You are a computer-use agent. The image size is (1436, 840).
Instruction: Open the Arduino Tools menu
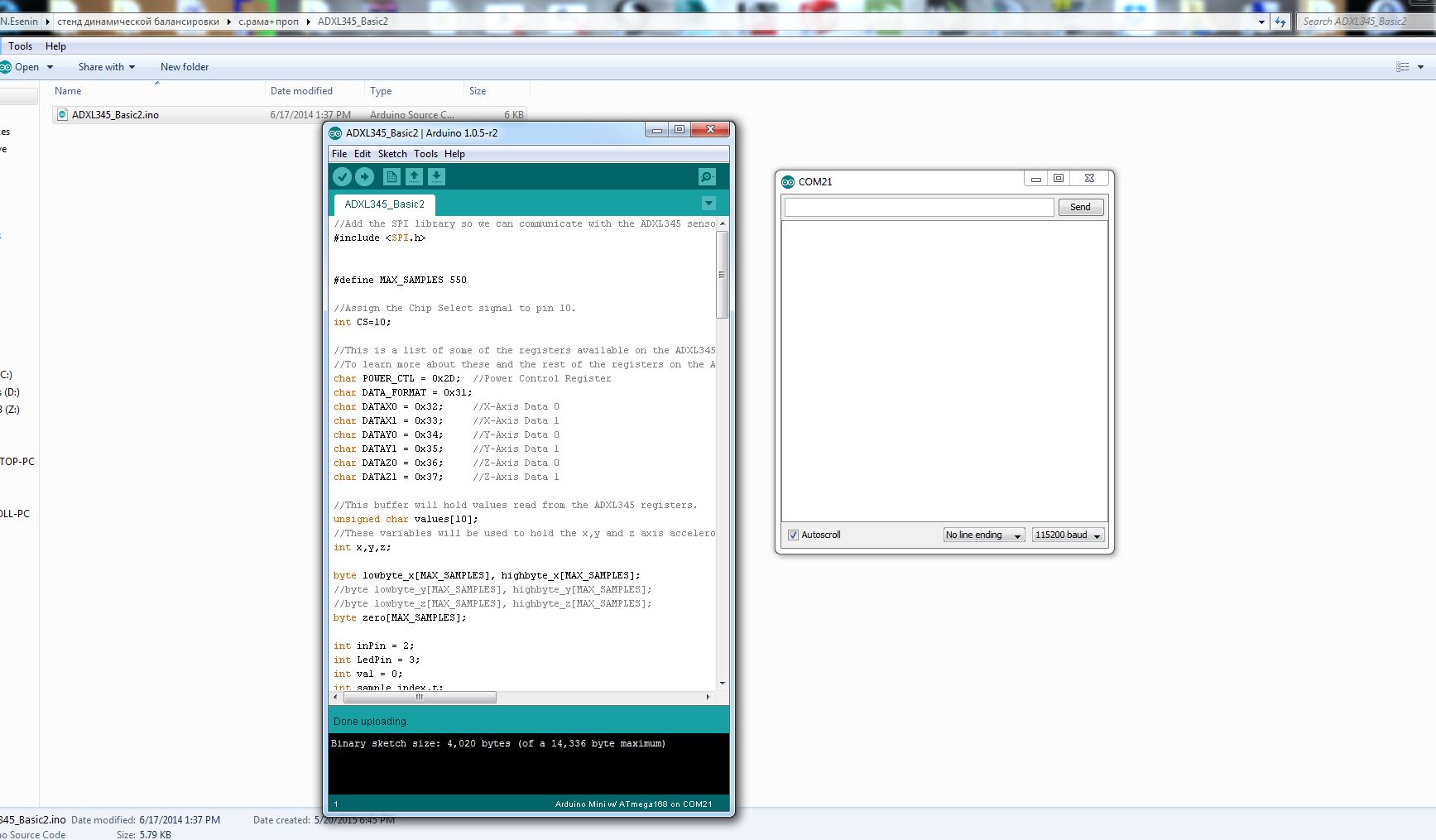[x=425, y=154]
